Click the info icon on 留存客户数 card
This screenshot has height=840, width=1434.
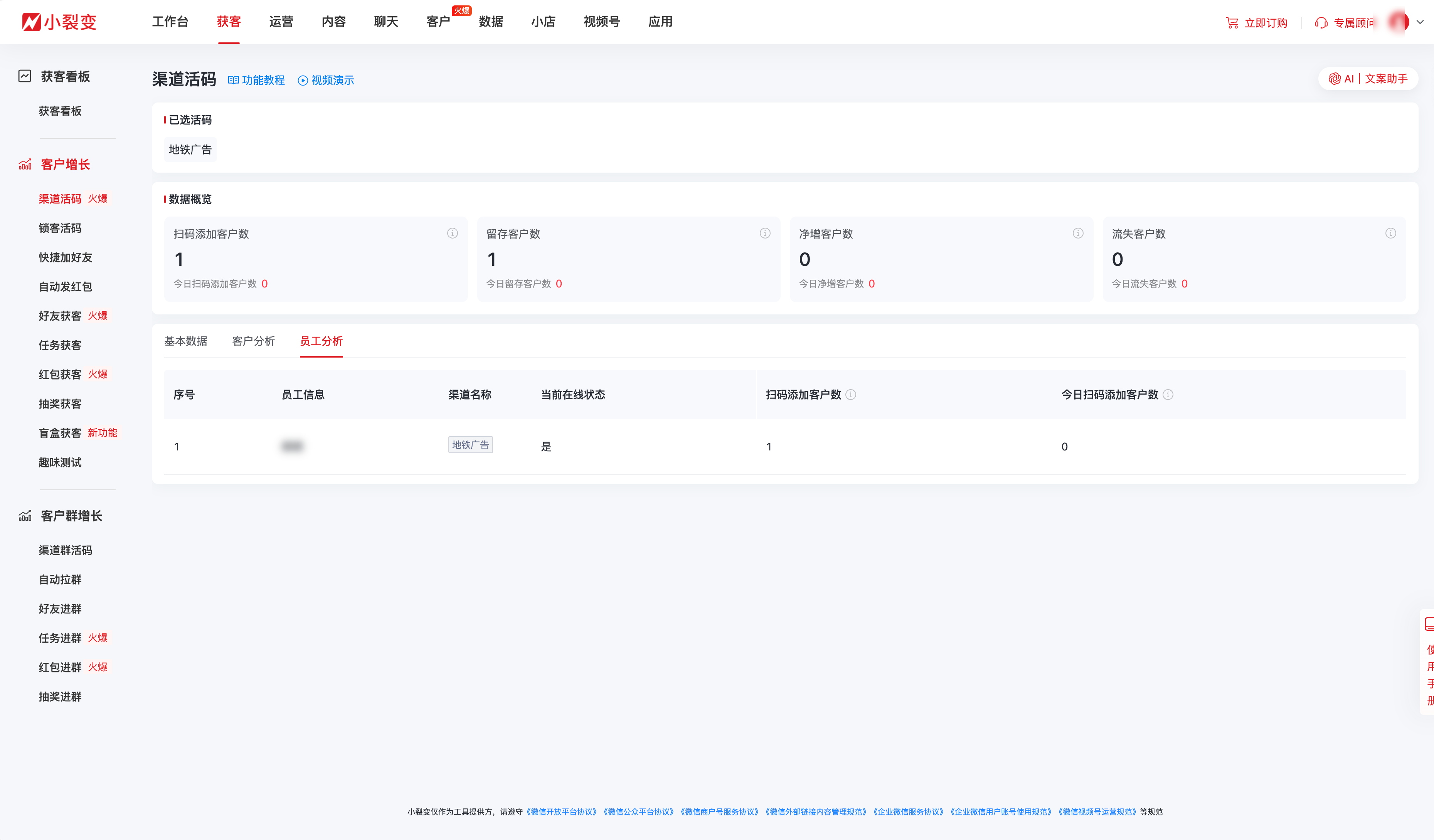(x=765, y=233)
